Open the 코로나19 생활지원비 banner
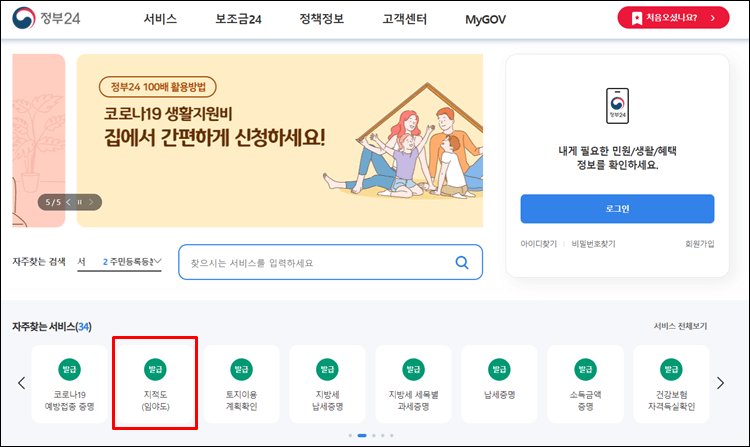The image size is (750, 447). [x=280, y=141]
